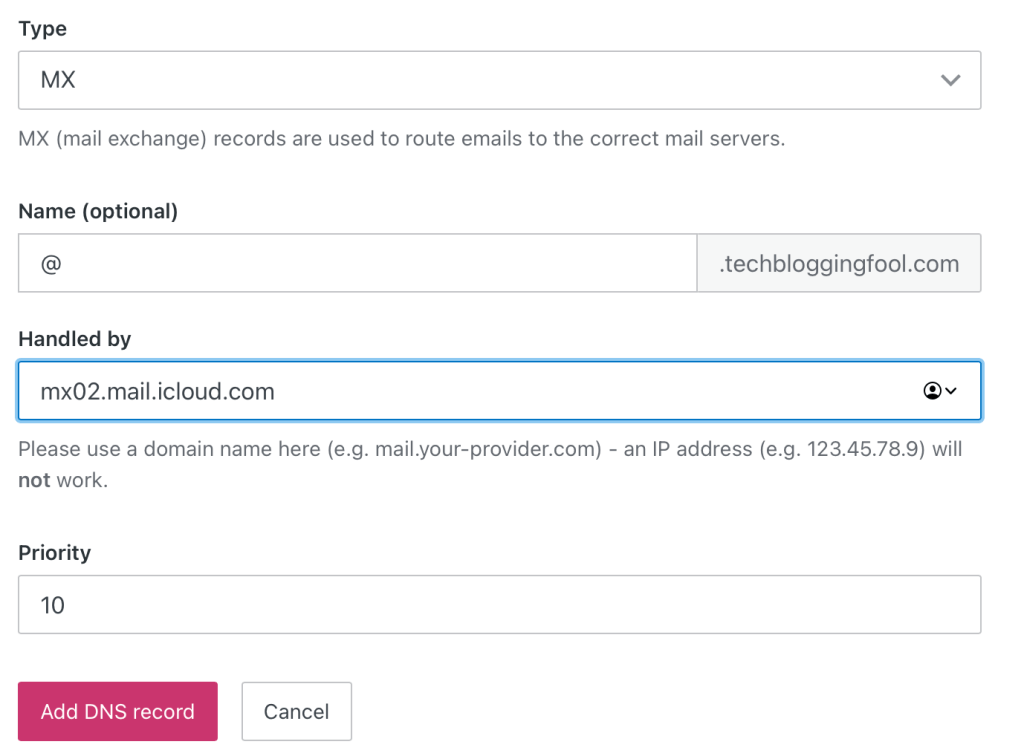The image size is (1024, 753).
Task: Click the .techbloggingfool.com domain suffix box
Action: coord(839,264)
